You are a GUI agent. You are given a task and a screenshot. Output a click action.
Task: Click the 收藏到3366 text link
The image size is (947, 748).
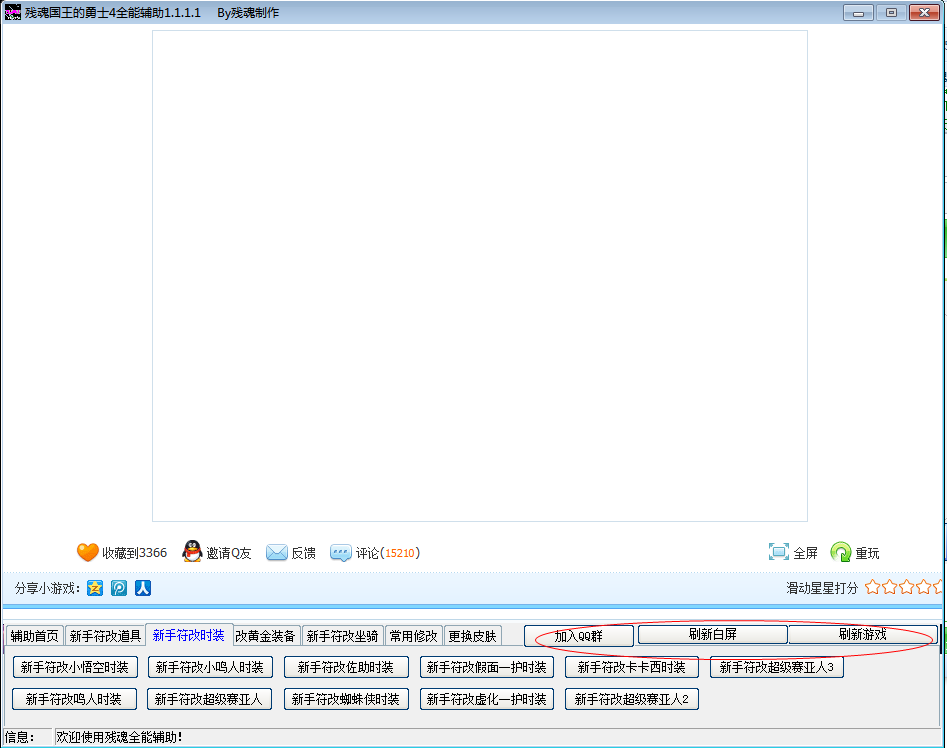click(134, 553)
